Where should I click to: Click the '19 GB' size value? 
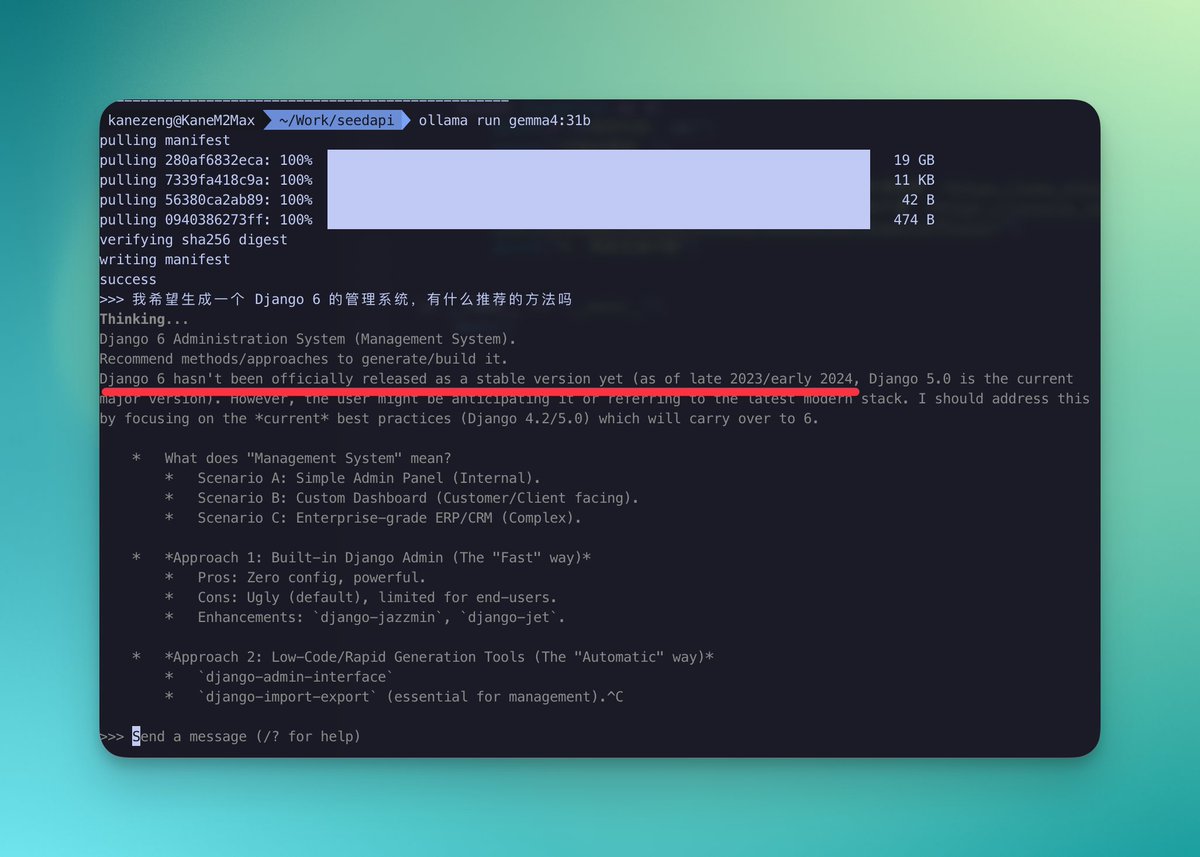(x=914, y=160)
